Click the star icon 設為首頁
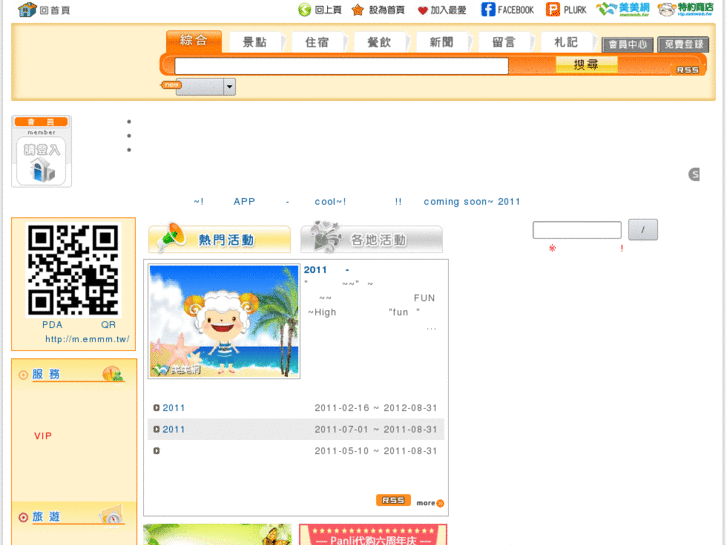The image size is (727, 545). click(x=378, y=10)
